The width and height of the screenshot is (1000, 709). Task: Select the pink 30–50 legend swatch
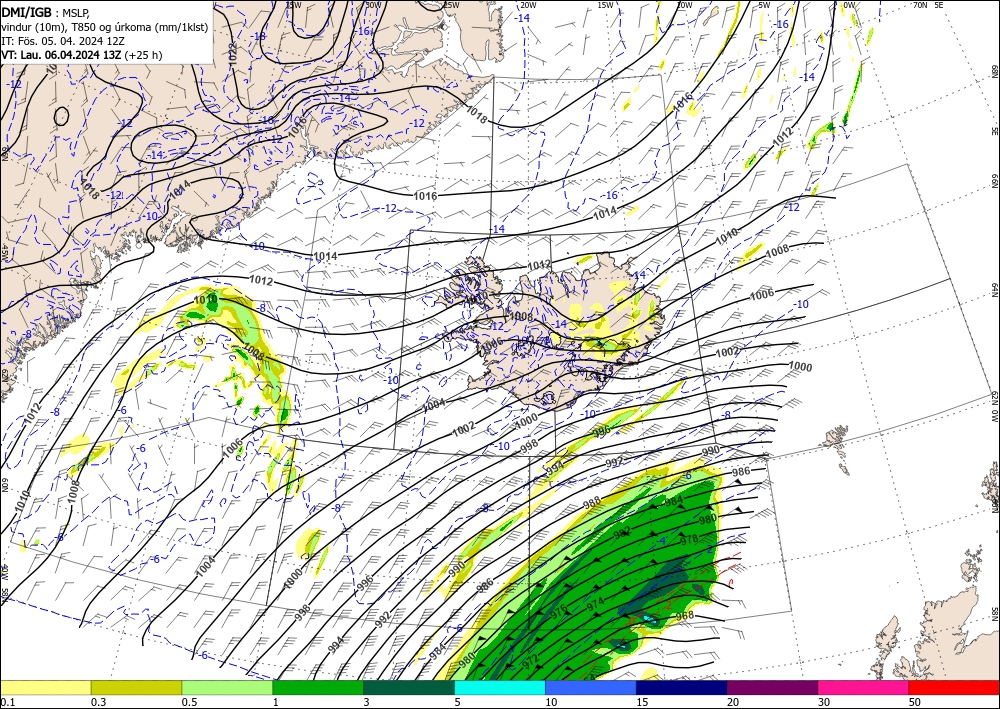[x=864, y=687]
